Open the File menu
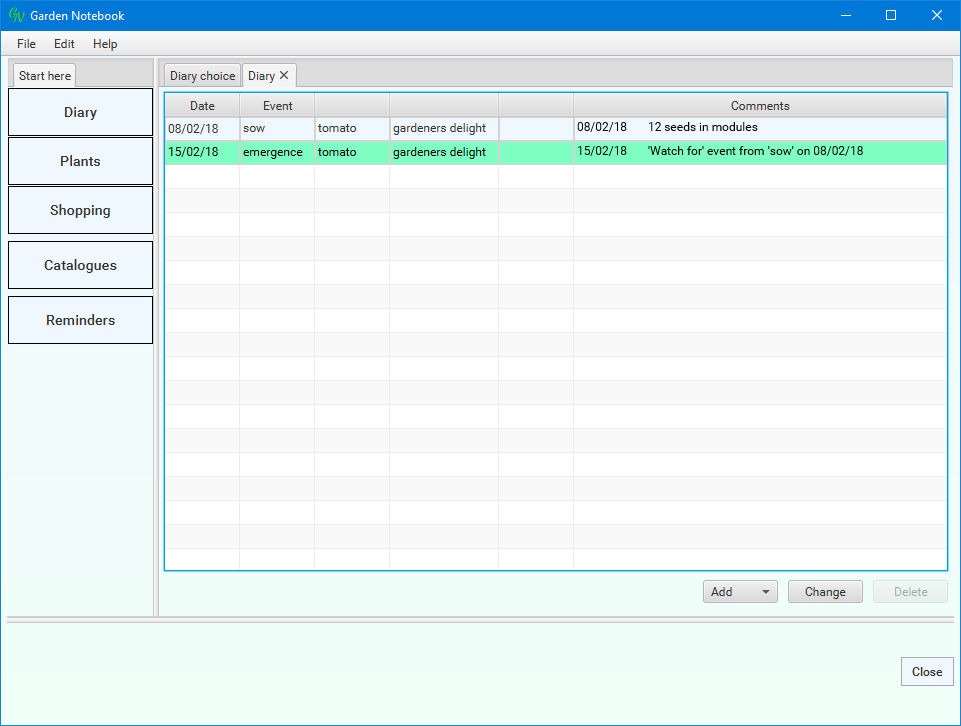This screenshot has width=961, height=726. click(26, 44)
